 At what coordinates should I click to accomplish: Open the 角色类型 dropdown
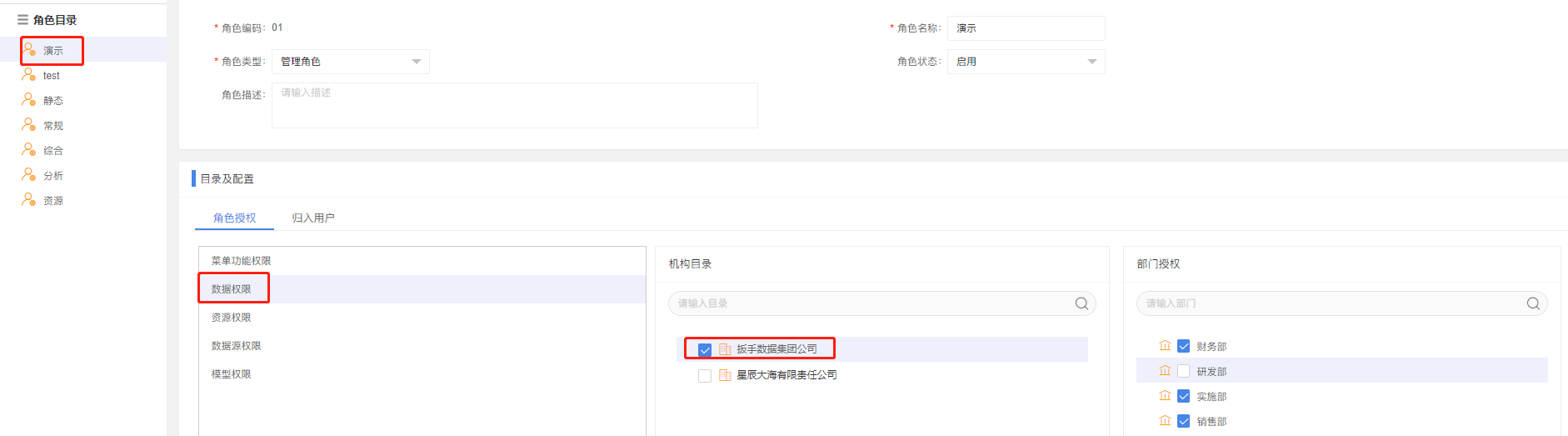[x=351, y=62]
